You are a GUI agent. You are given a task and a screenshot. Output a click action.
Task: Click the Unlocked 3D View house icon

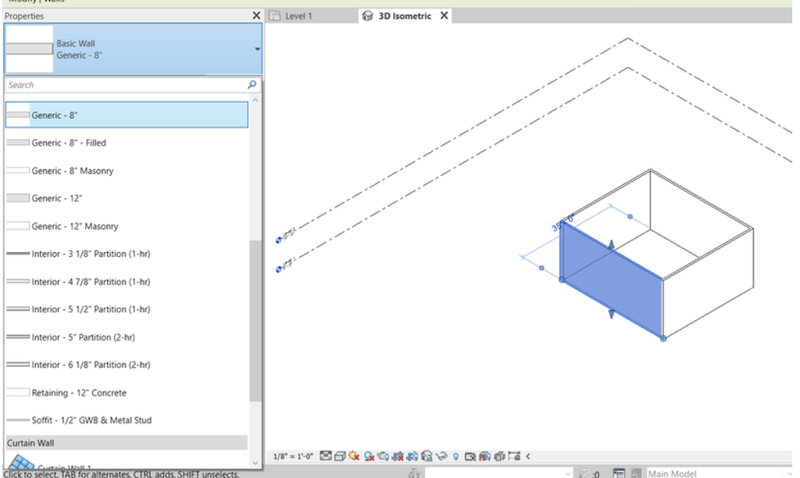427,456
